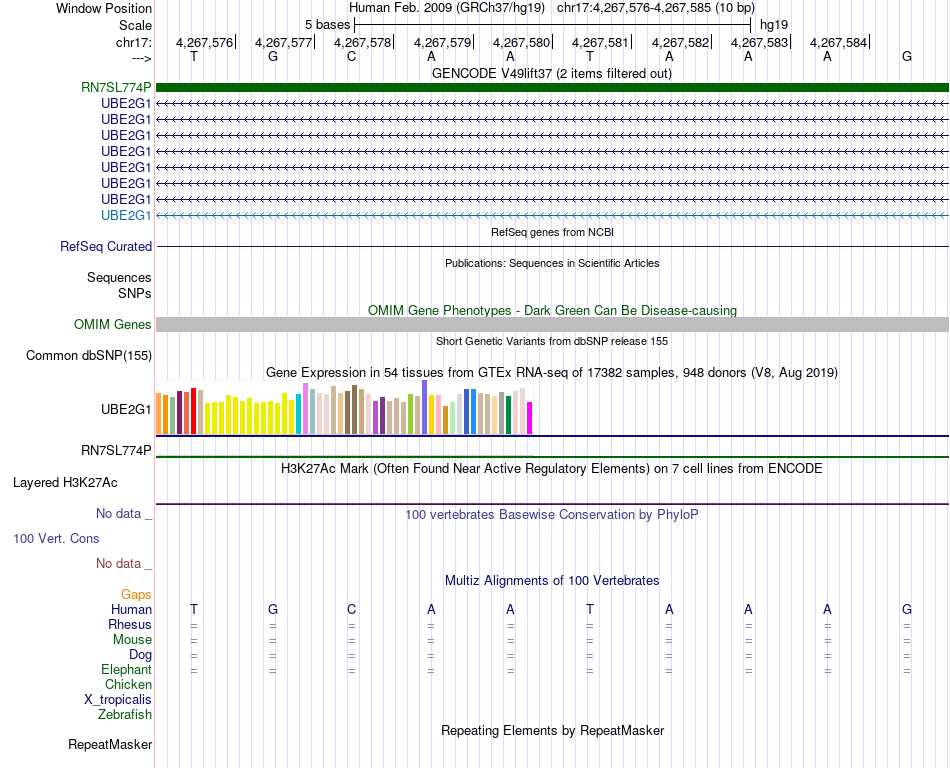Click the chr17:4,267,576-4,267,585 position text
Screen dimensions: 950x768
(656, 8)
